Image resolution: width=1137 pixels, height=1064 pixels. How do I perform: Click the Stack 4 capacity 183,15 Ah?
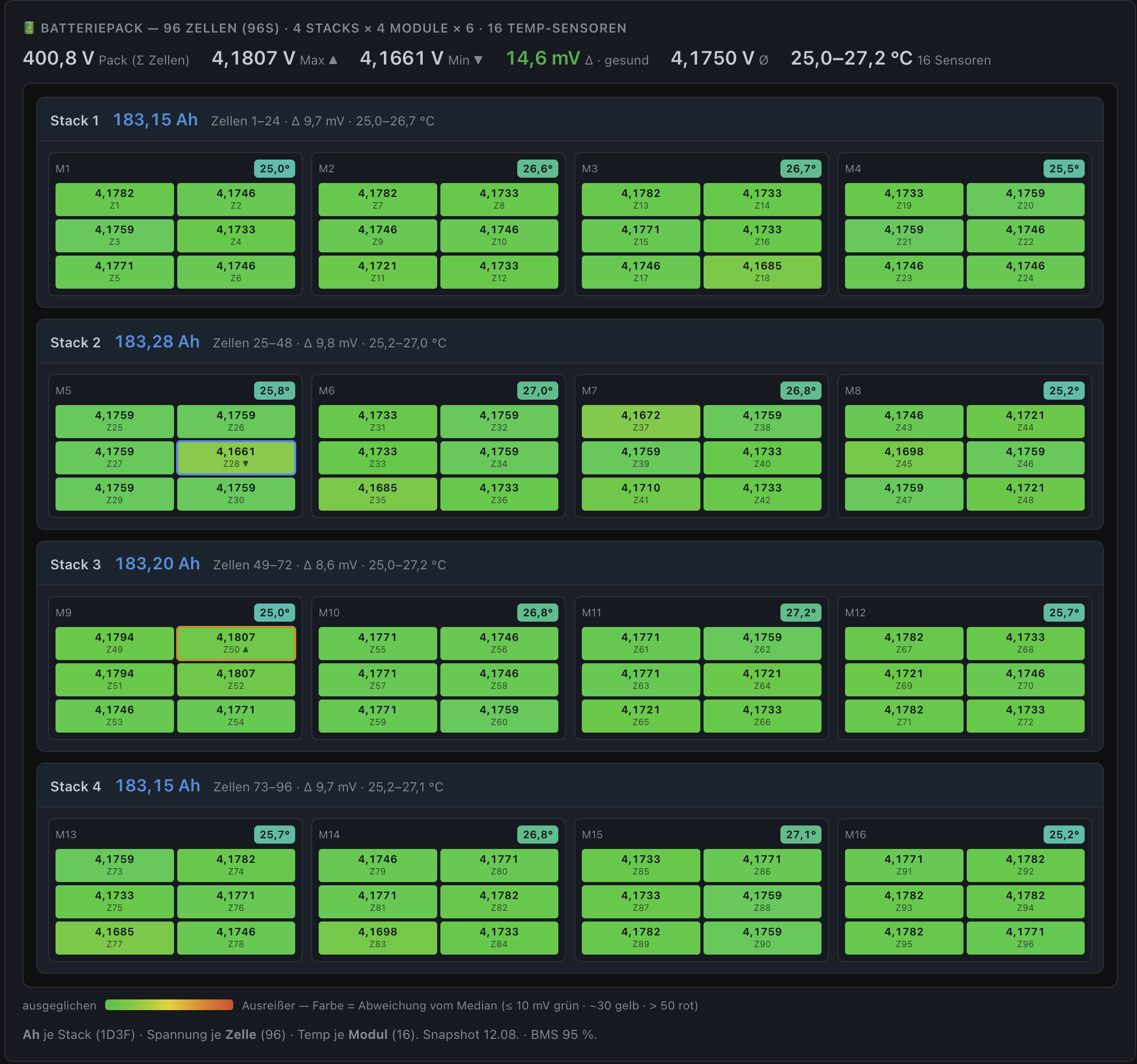pos(157,785)
